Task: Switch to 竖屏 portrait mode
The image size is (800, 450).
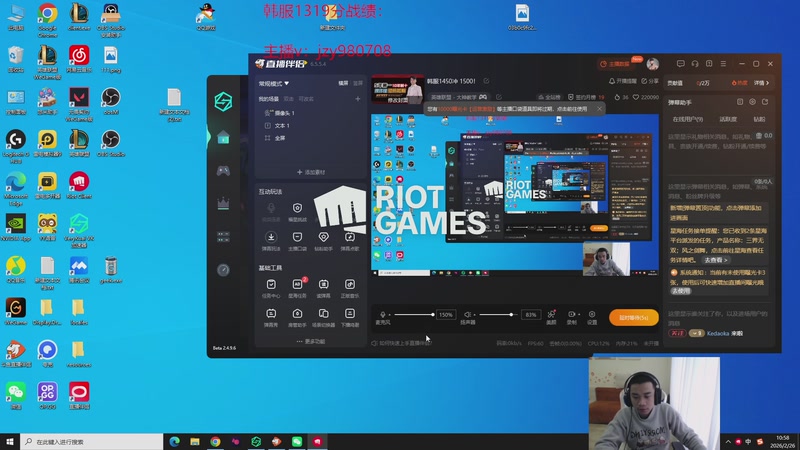Action: coord(358,83)
